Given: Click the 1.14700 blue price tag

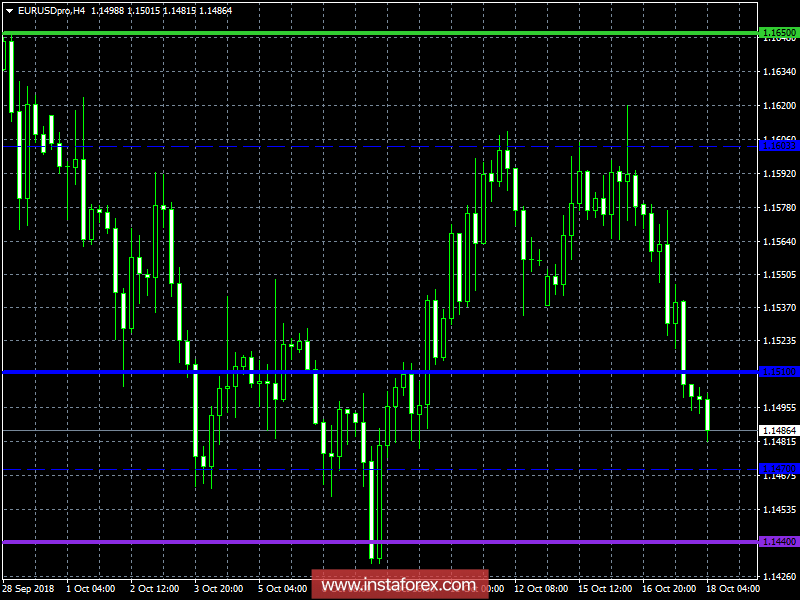Looking at the screenshot, I should [x=779, y=468].
